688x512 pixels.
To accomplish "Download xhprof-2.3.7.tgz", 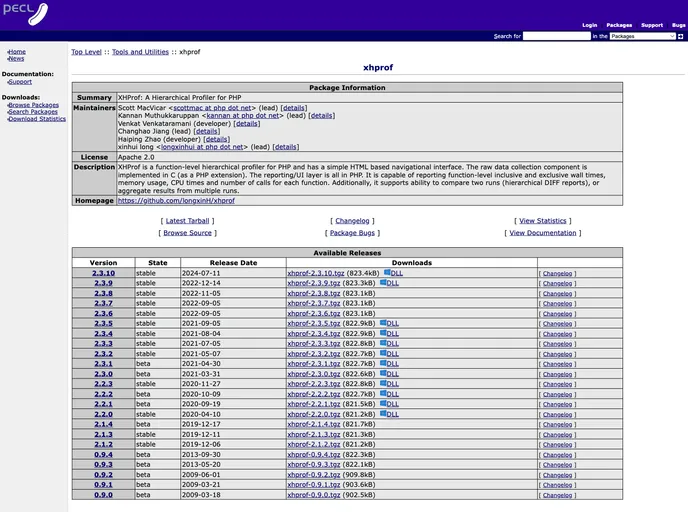I will pyautogui.click(x=314, y=303).
